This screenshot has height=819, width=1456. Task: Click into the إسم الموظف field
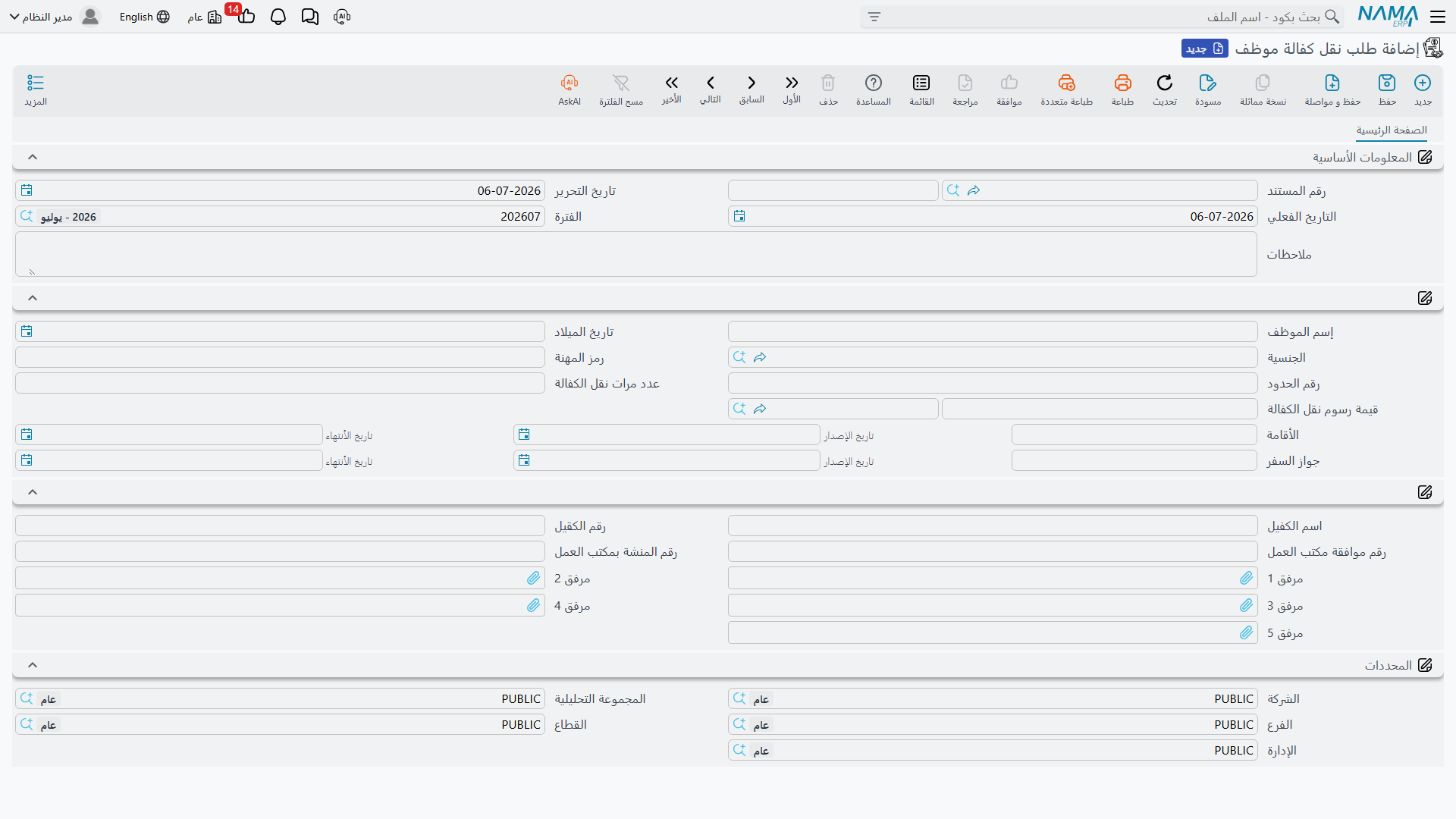(993, 331)
